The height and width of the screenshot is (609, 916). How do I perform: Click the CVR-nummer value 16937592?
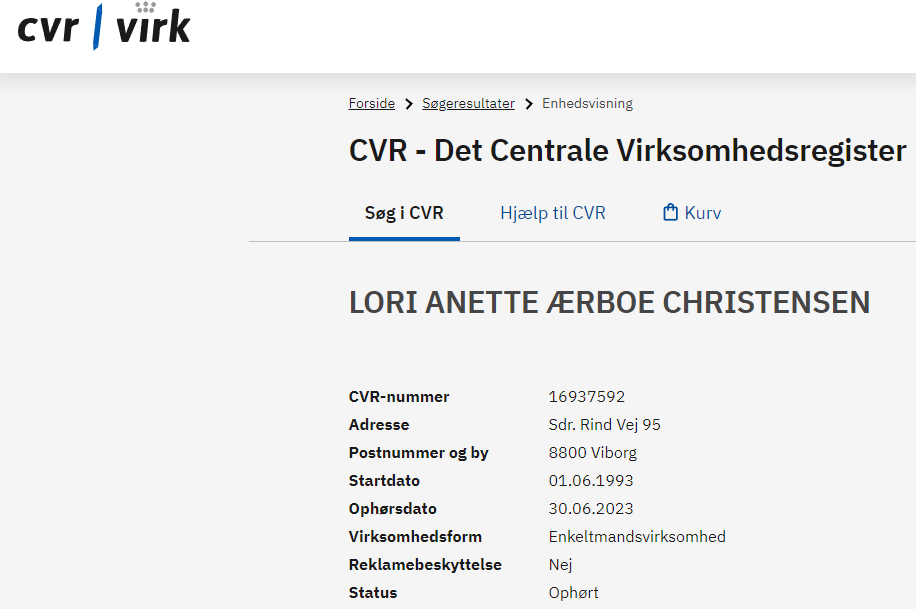(x=587, y=397)
